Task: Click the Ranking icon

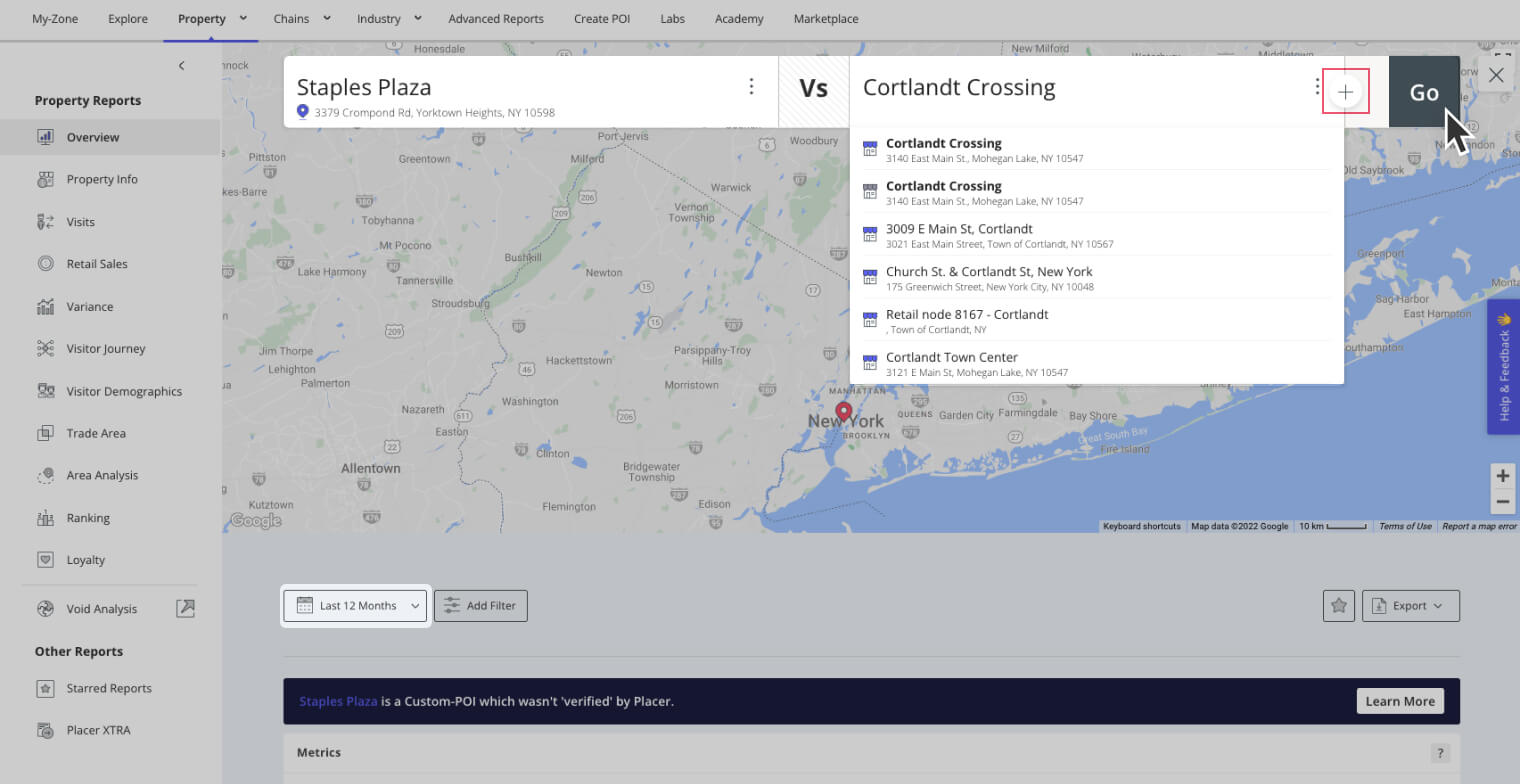Action: click(x=45, y=518)
